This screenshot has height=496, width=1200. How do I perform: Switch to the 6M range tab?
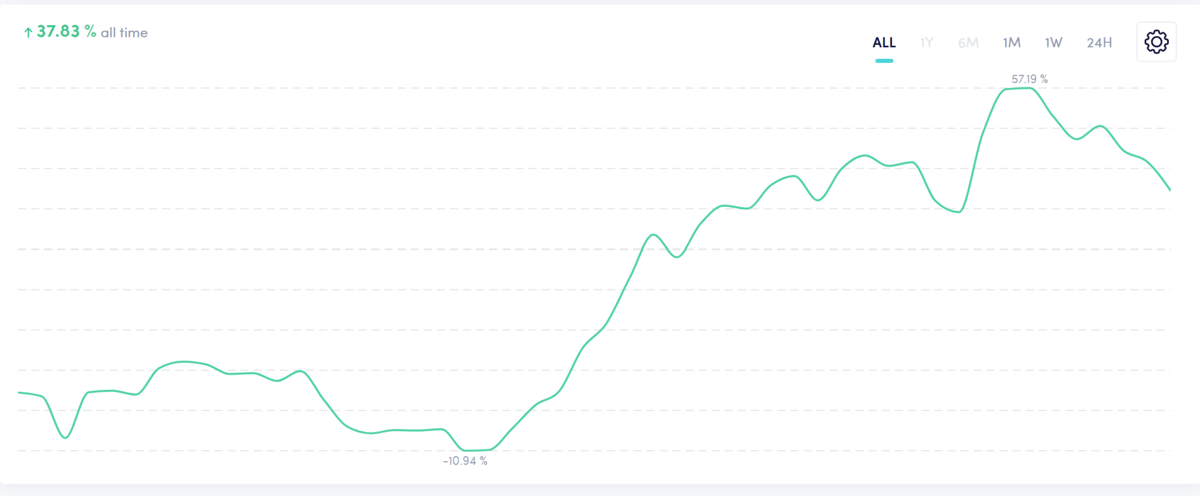(x=968, y=42)
